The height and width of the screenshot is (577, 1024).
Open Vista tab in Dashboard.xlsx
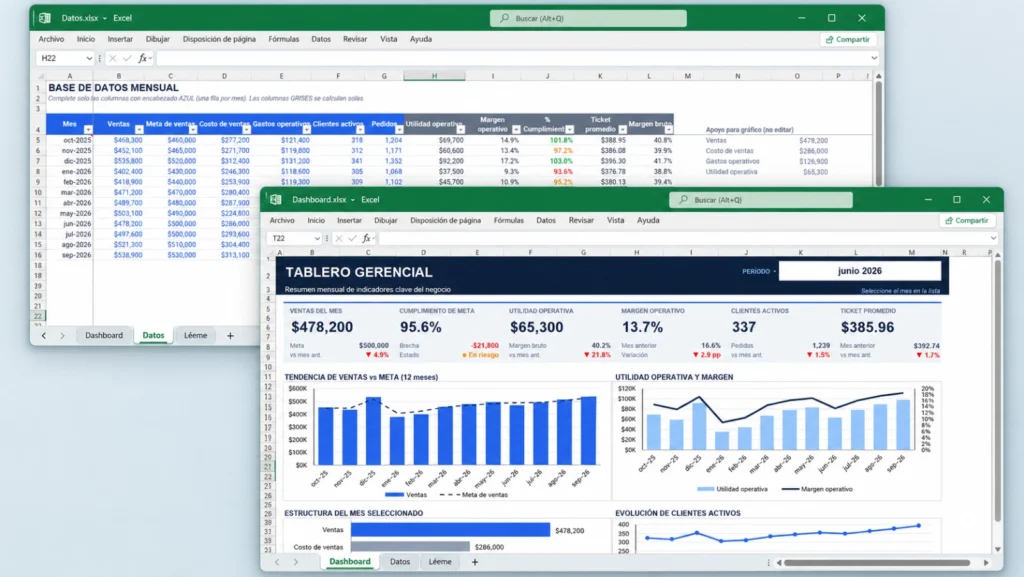point(615,221)
